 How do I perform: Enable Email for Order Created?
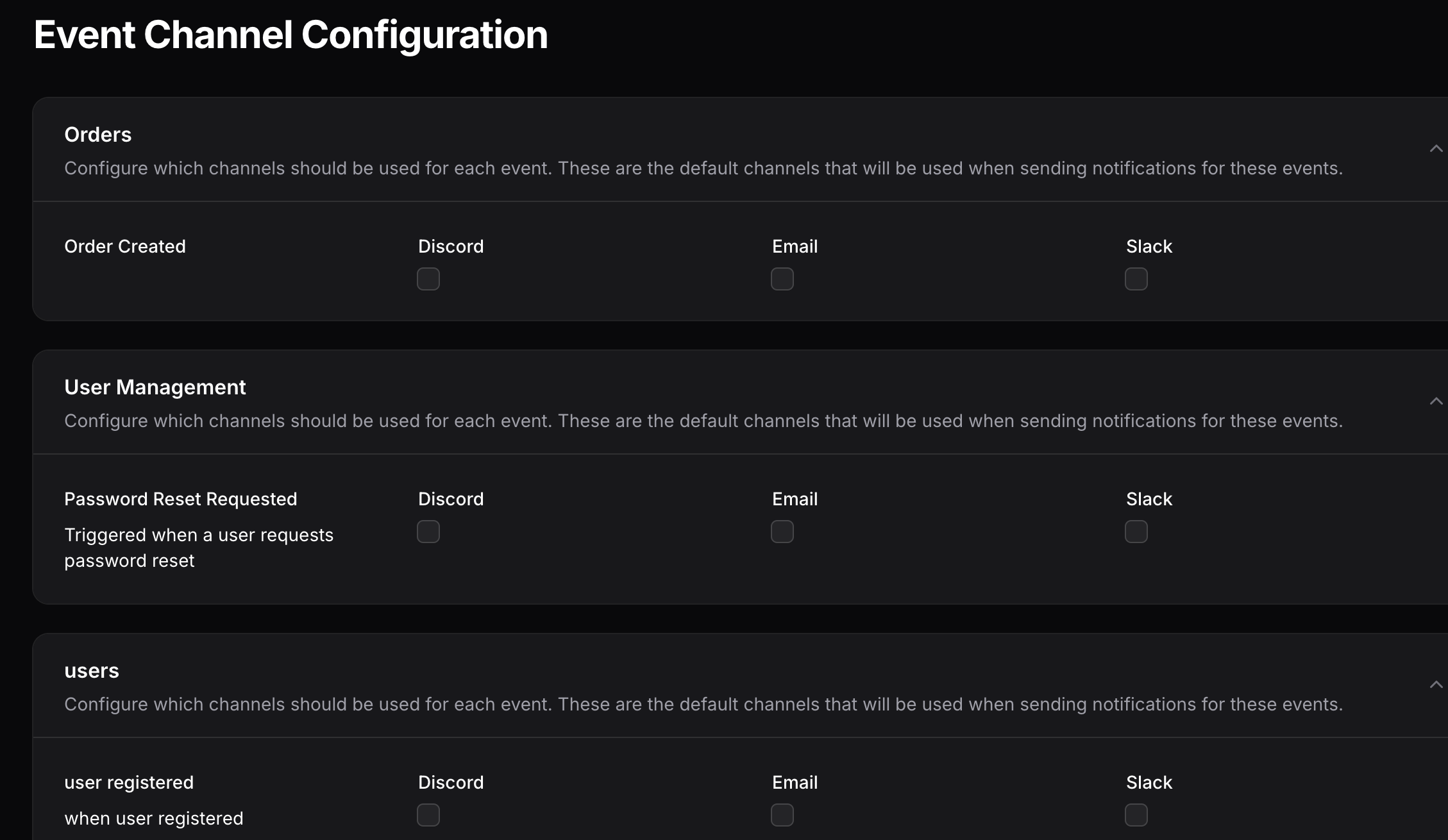(x=782, y=279)
